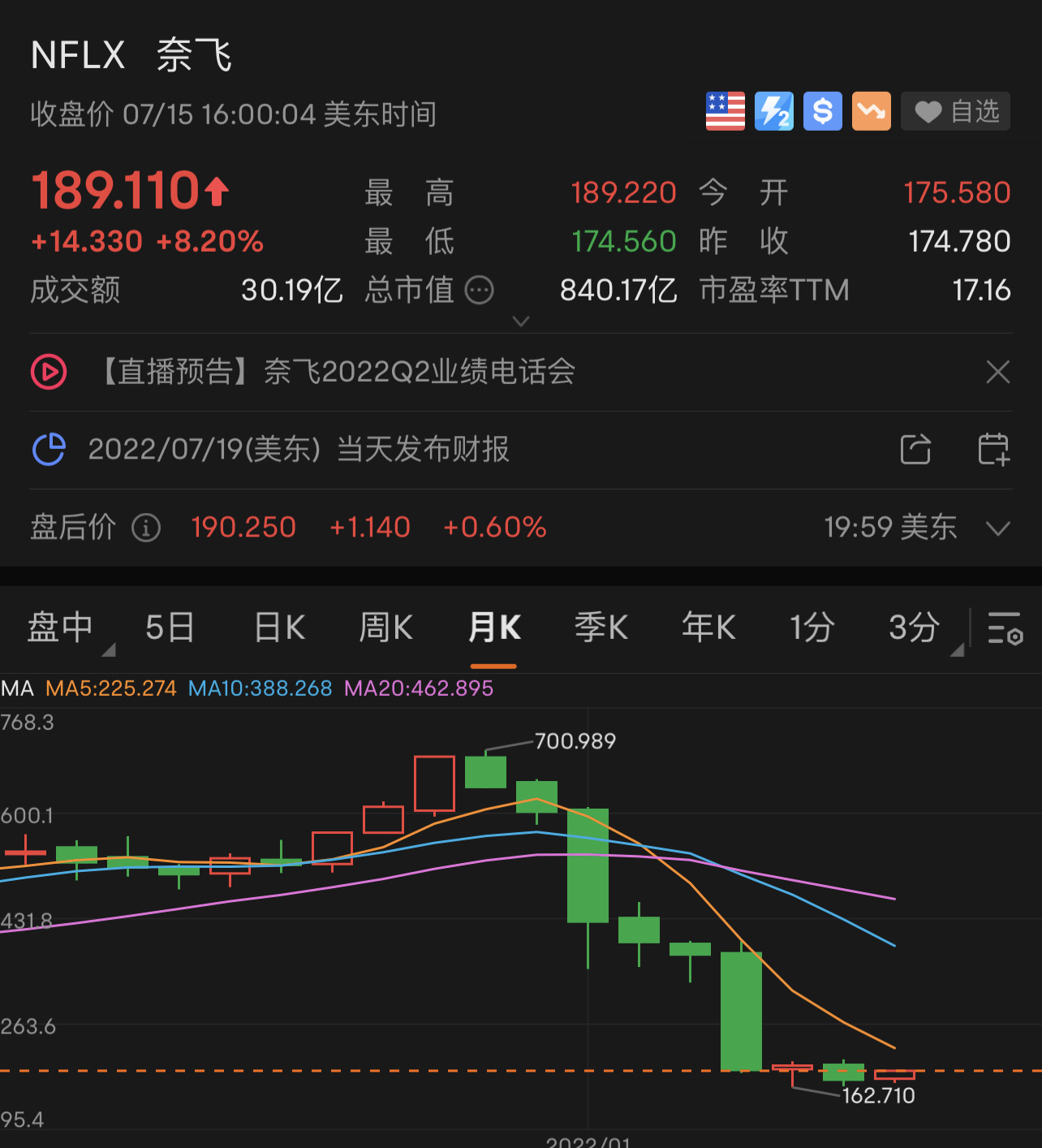Tap the 今开 value 175.580
The width and height of the screenshot is (1042, 1148).
click(x=958, y=193)
